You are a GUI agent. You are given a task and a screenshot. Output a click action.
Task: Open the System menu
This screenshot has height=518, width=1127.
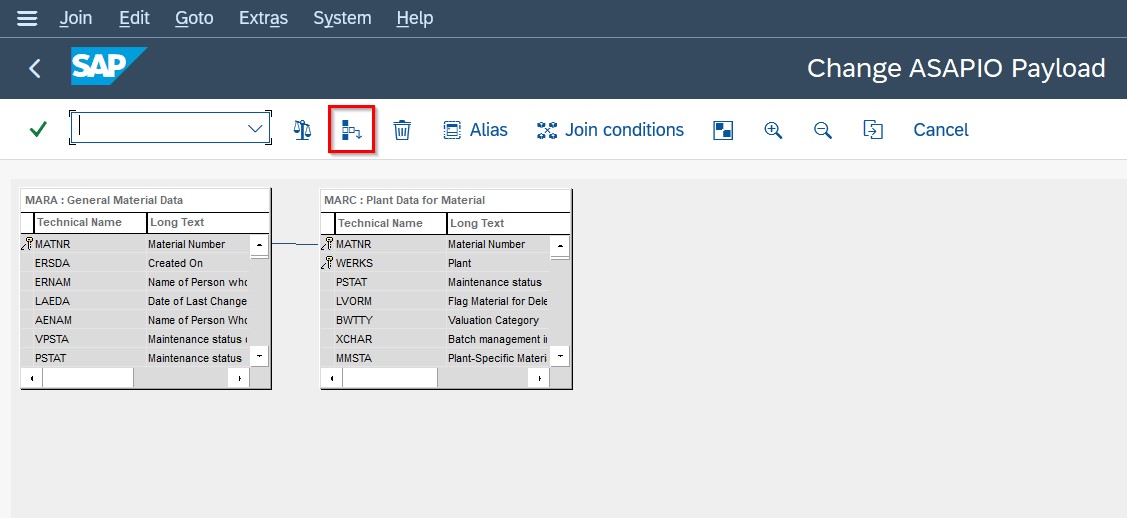(342, 18)
